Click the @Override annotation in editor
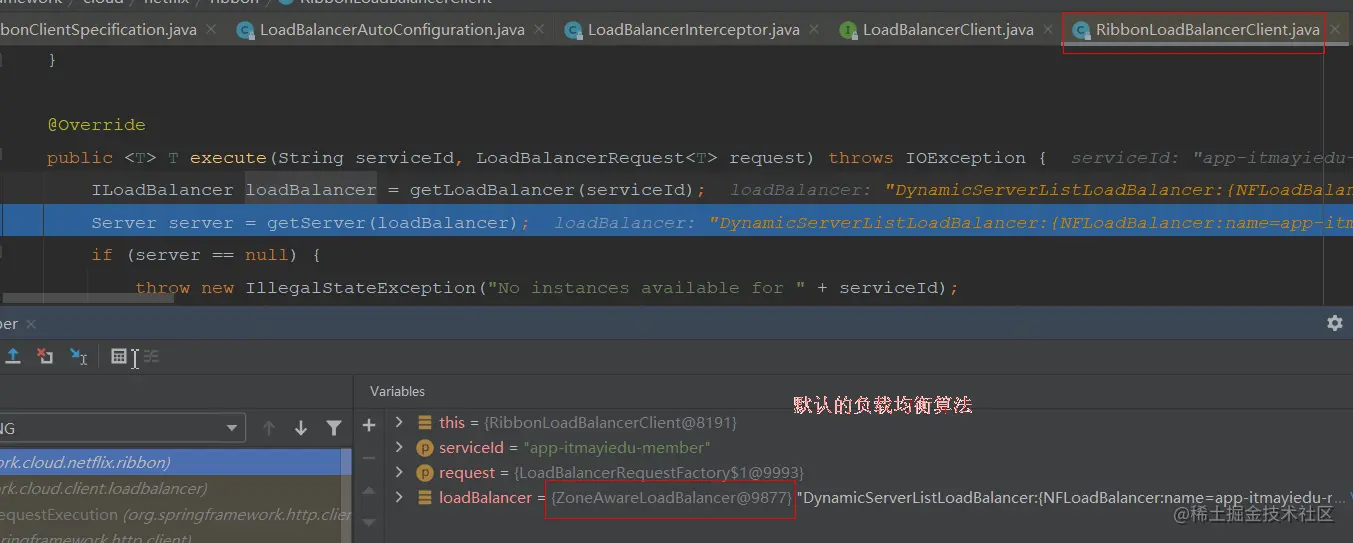 [x=96, y=125]
